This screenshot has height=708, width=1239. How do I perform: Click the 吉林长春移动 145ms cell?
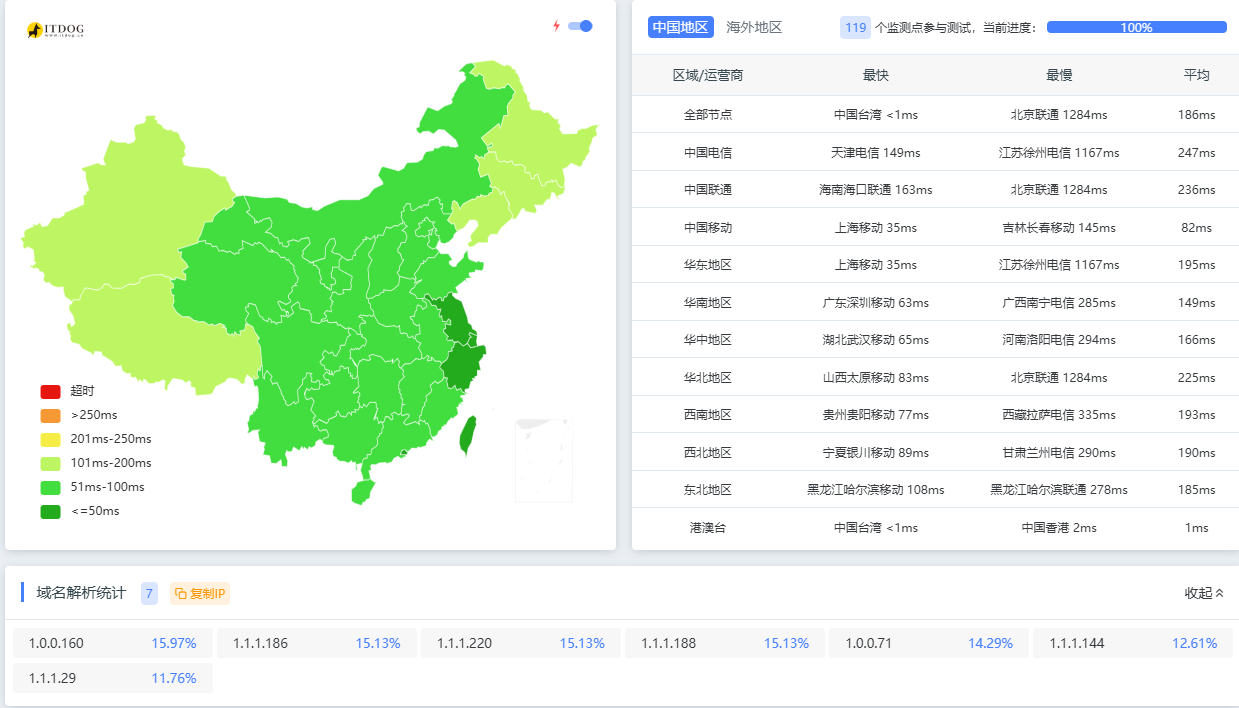point(1059,228)
